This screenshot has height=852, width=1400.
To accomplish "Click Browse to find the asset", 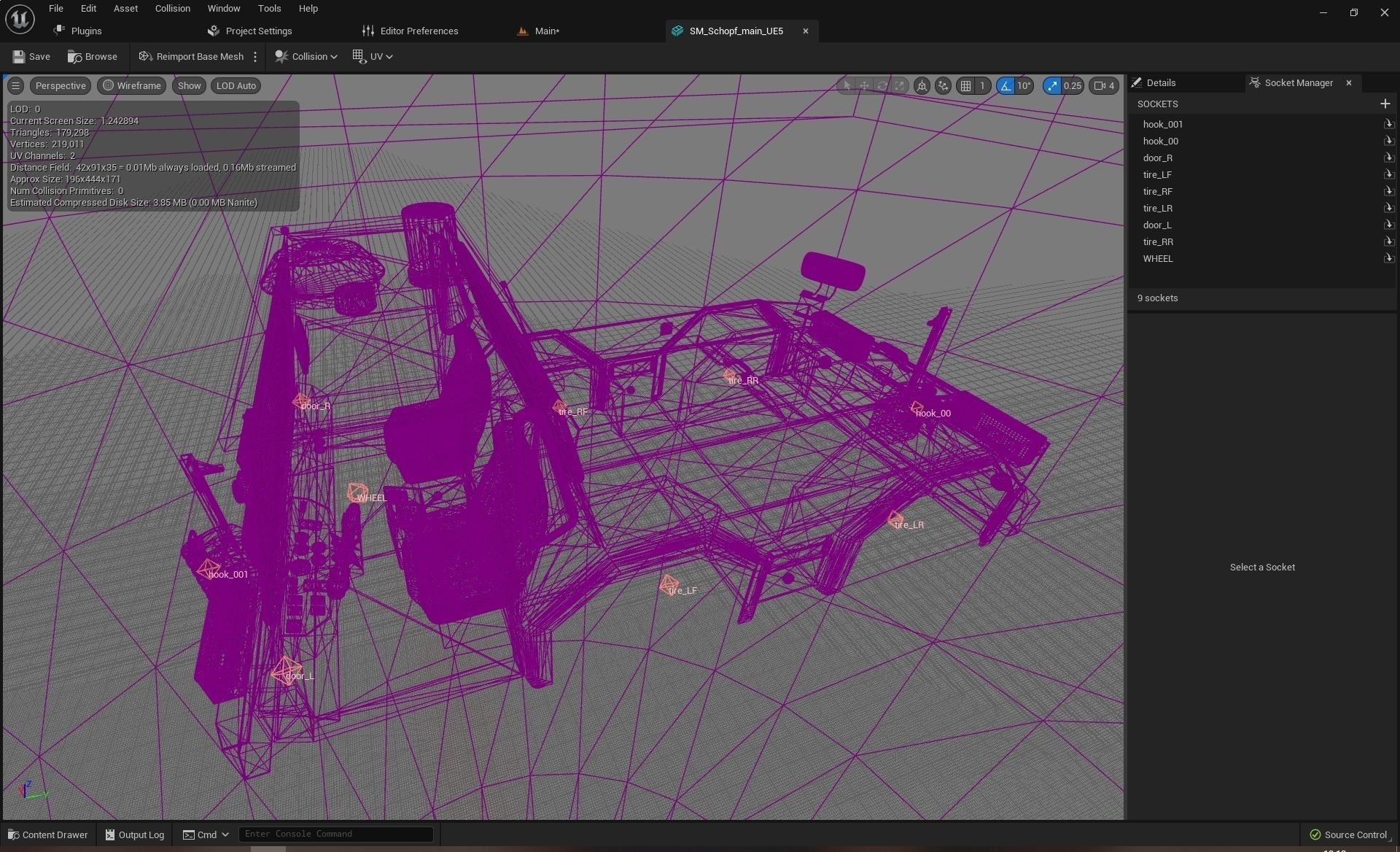I will [93, 57].
